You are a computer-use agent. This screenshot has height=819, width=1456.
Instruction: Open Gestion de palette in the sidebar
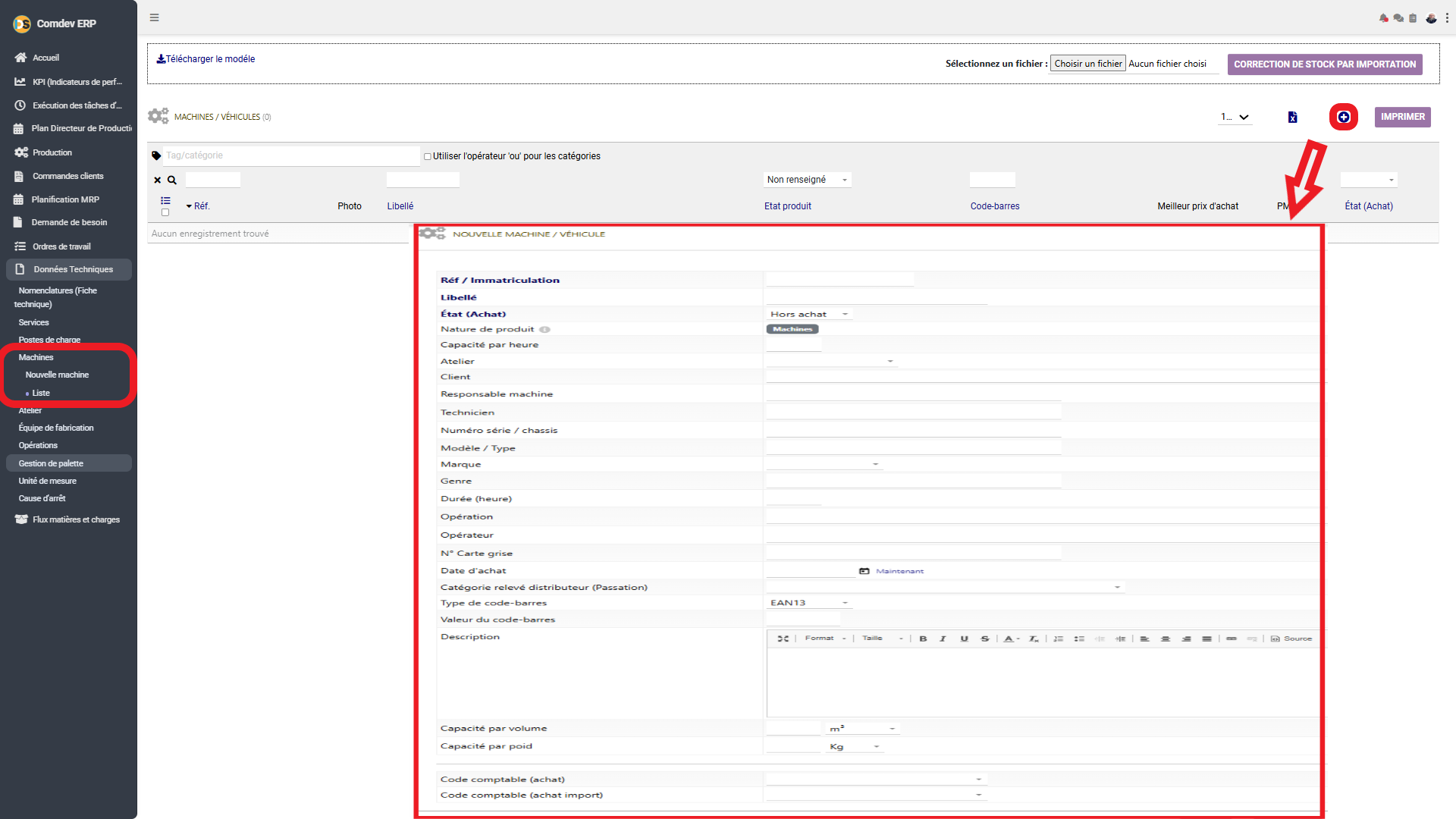[x=69, y=463]
